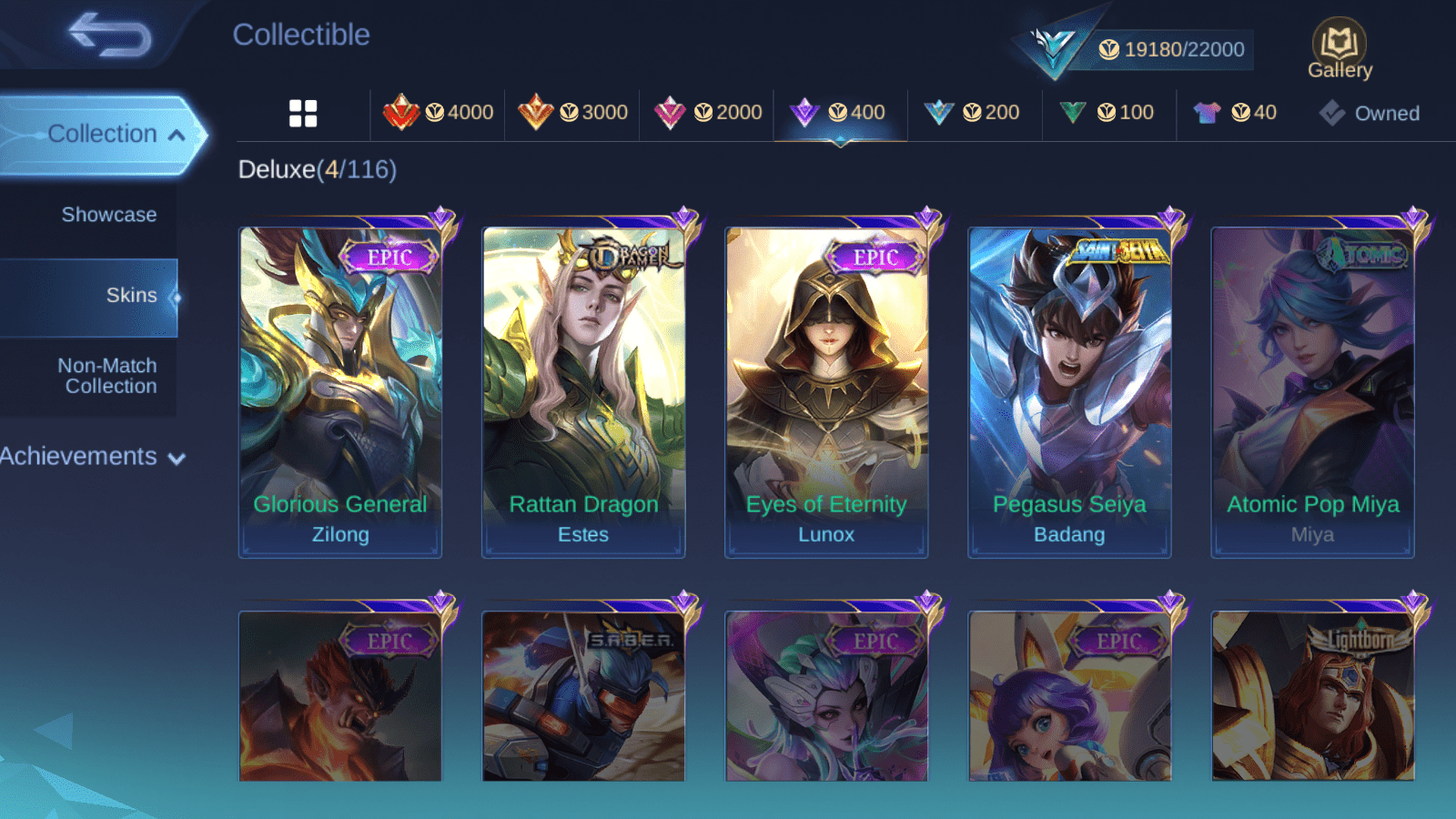
Task: Filter by the green 100-point gem tier
Action: click(1107, 113)
